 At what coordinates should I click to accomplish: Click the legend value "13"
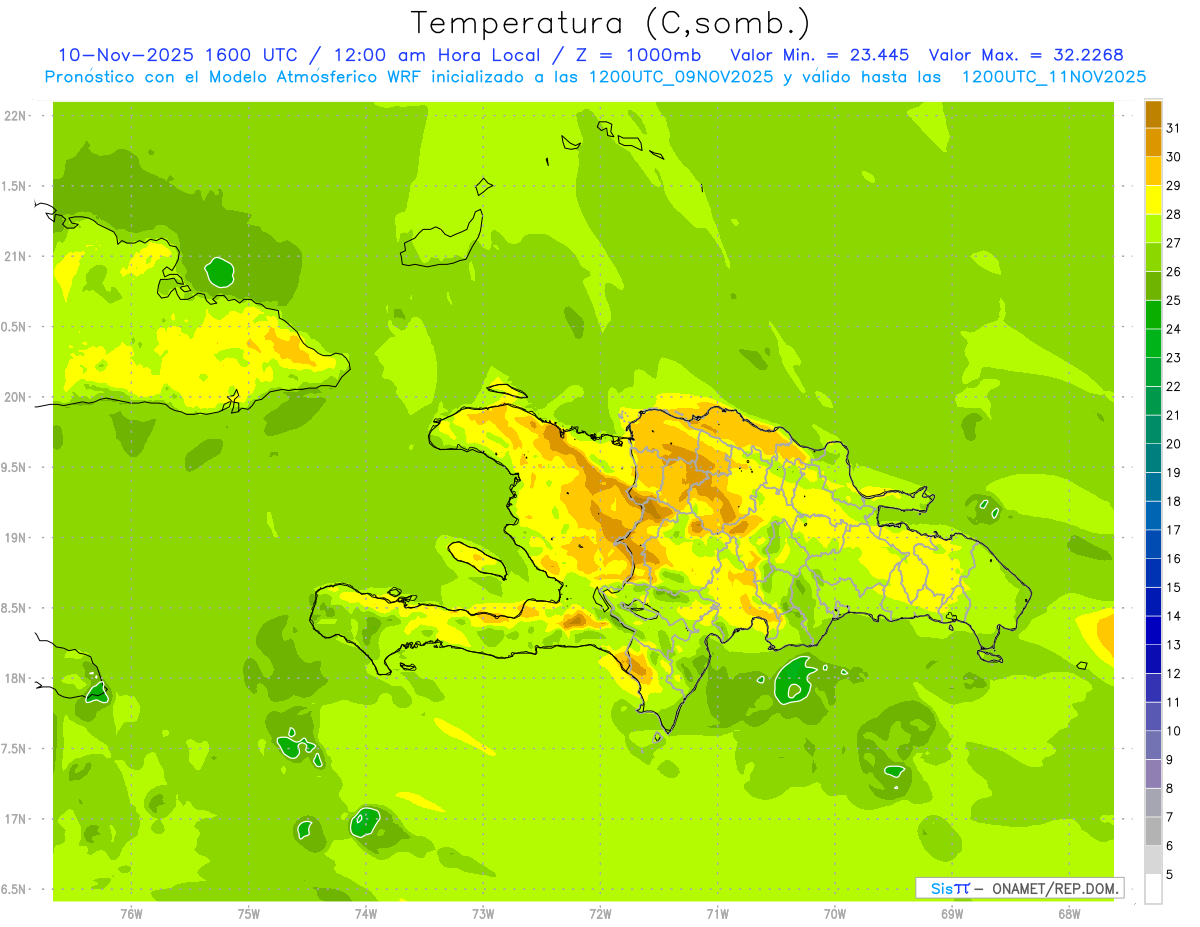1174,645
